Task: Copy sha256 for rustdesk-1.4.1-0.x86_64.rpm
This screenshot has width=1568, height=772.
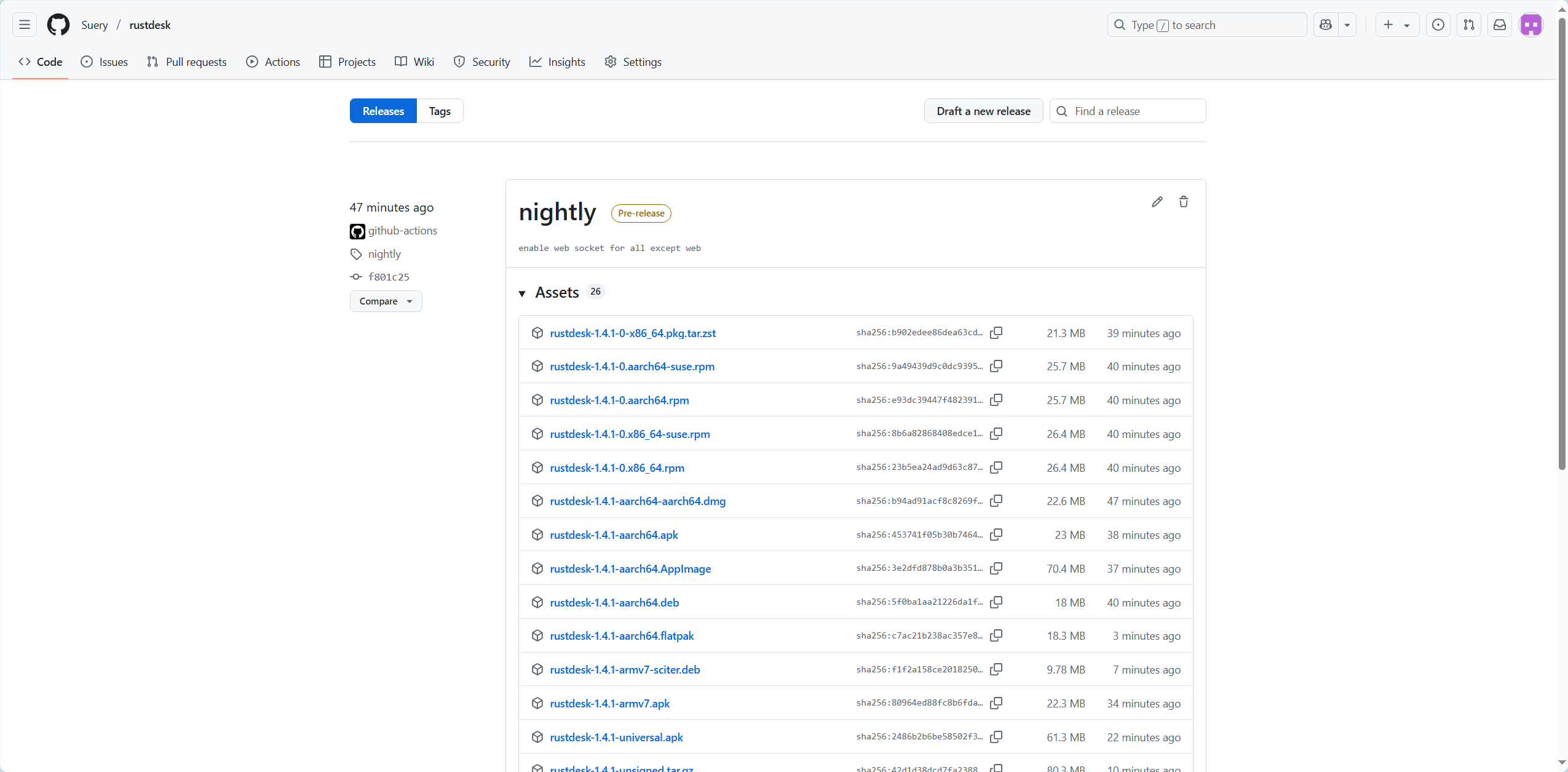Action: click(x=996, y=468)
